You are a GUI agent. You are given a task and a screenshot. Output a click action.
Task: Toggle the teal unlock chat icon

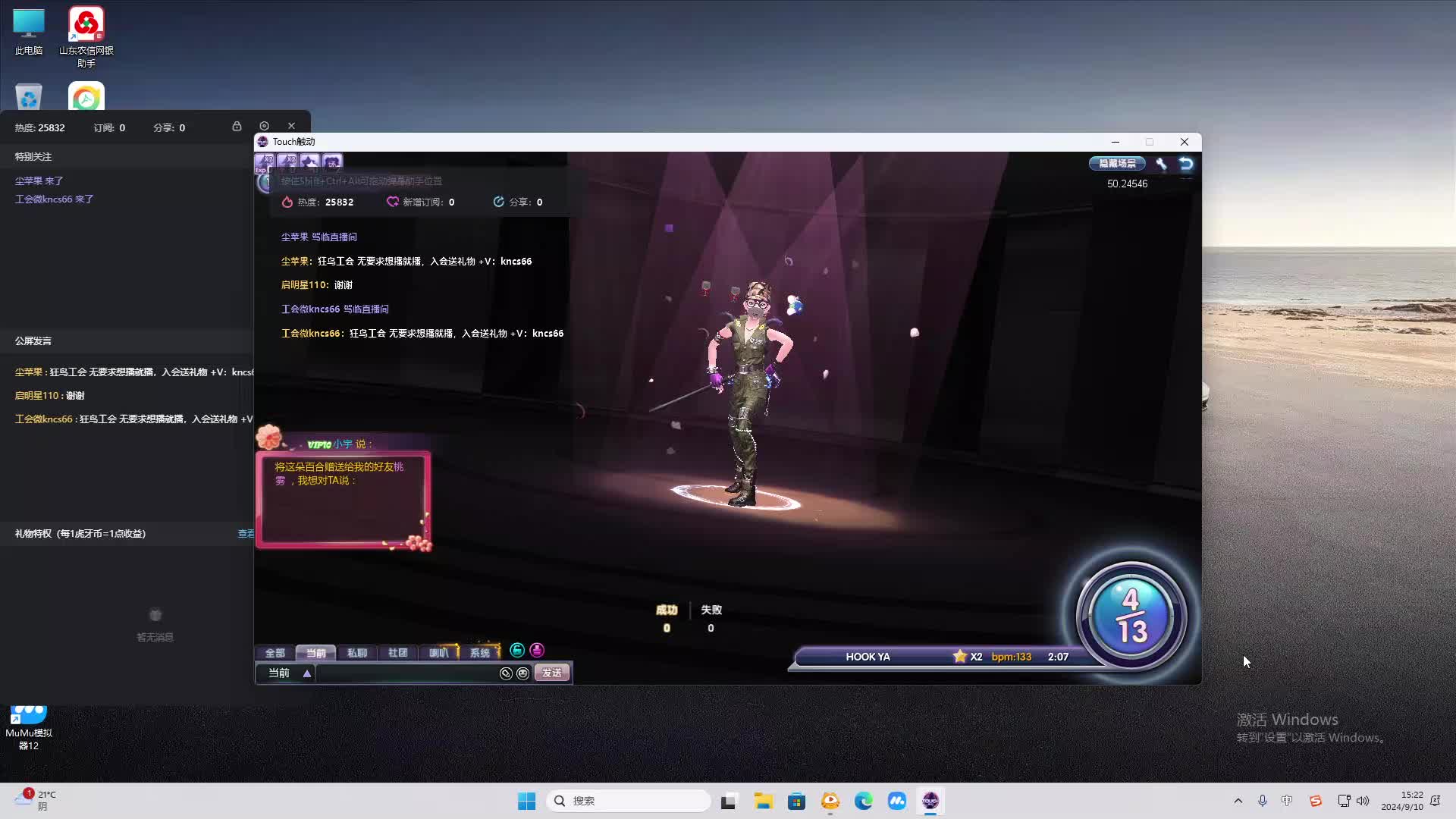[517, 651]
